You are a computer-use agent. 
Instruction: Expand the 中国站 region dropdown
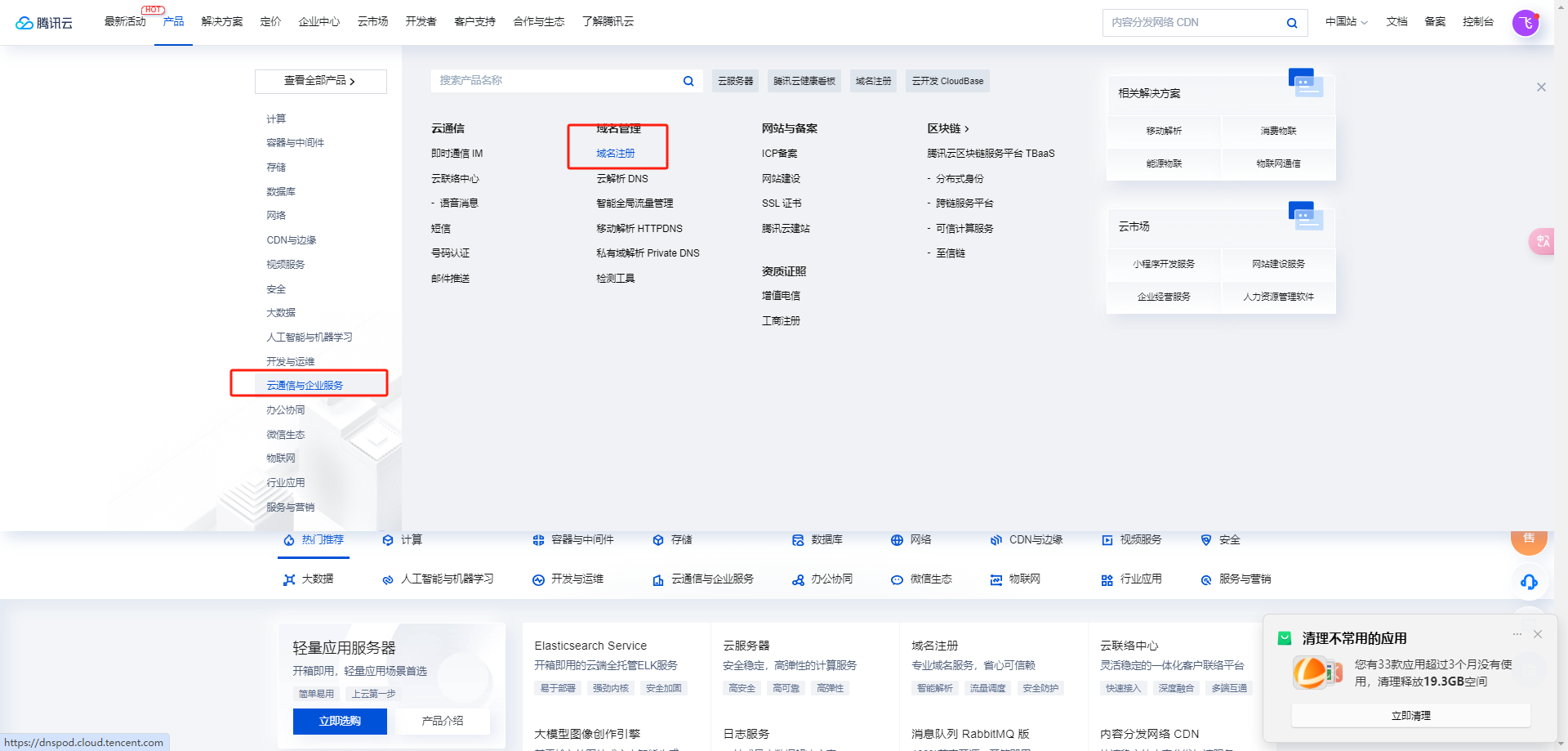point(1346,22)
